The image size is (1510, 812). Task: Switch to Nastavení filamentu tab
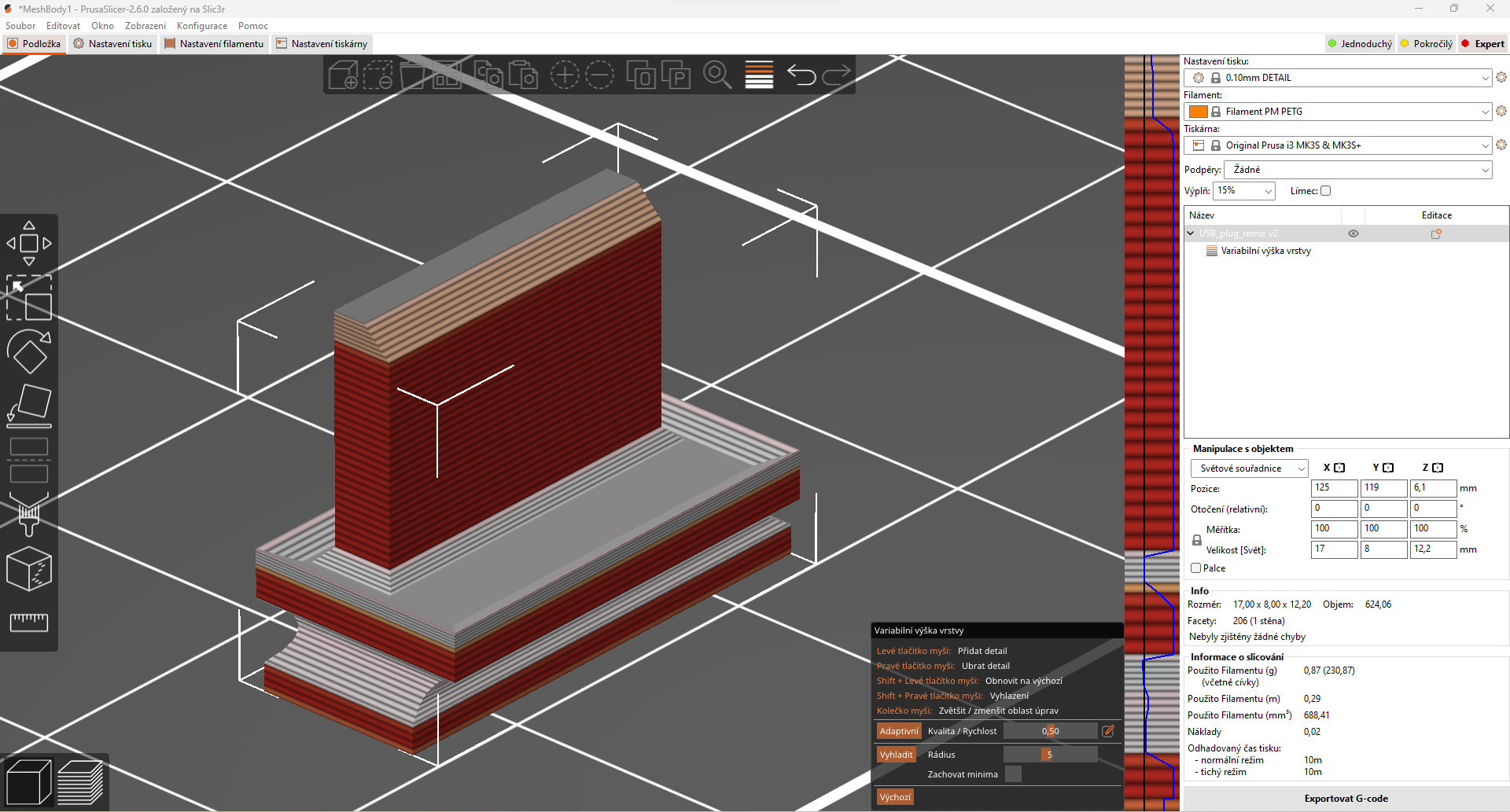coord(214,44)
